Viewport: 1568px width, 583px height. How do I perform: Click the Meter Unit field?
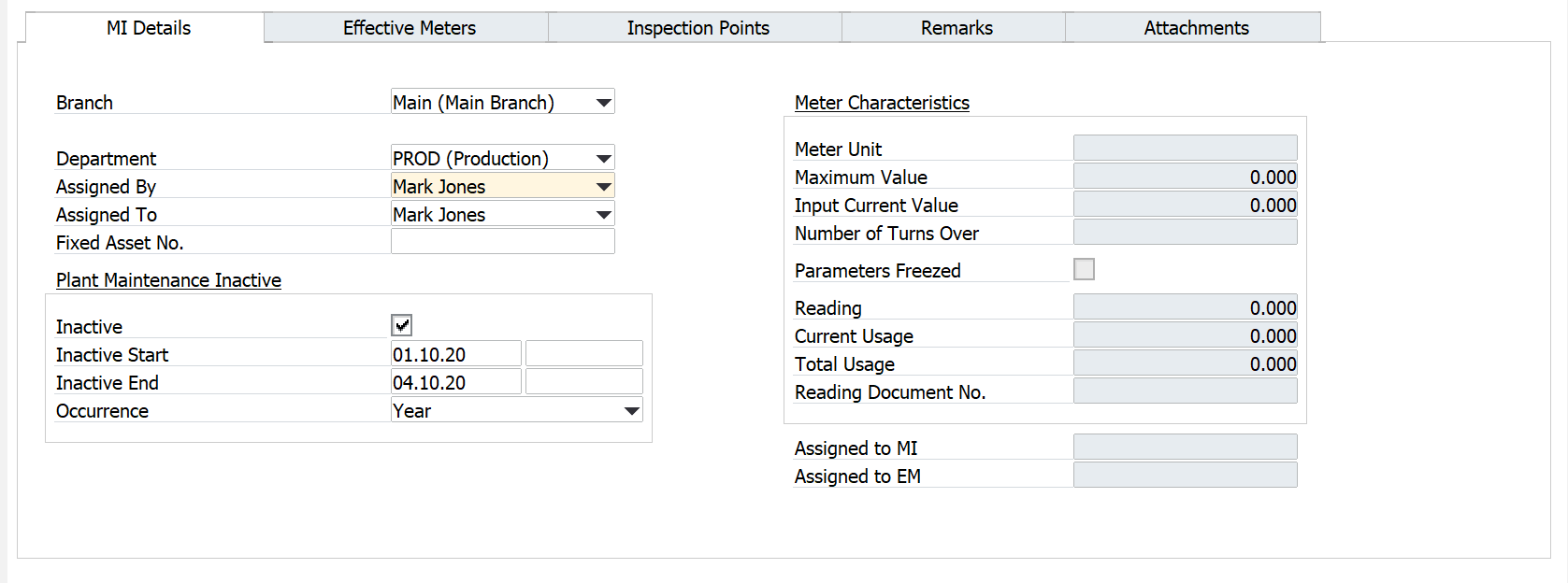tap(1185, 149)
